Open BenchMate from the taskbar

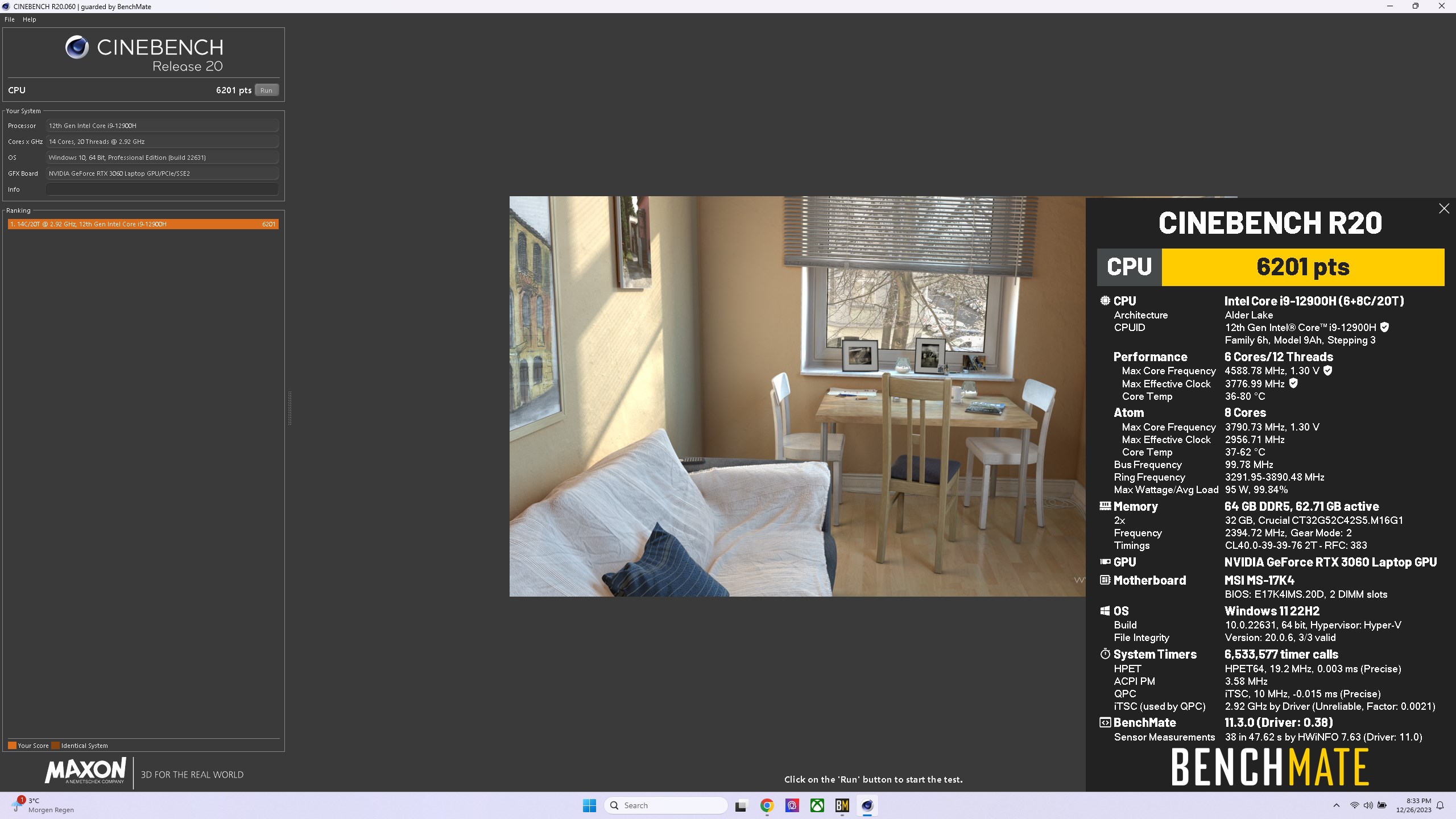pos(842,805)
